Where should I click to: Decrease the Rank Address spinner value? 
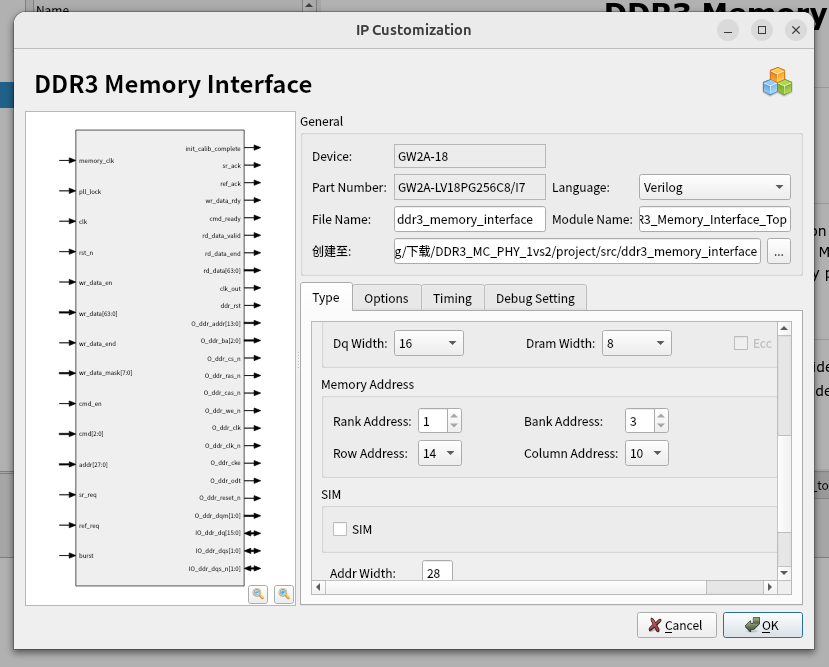click(x=454, y=427)
